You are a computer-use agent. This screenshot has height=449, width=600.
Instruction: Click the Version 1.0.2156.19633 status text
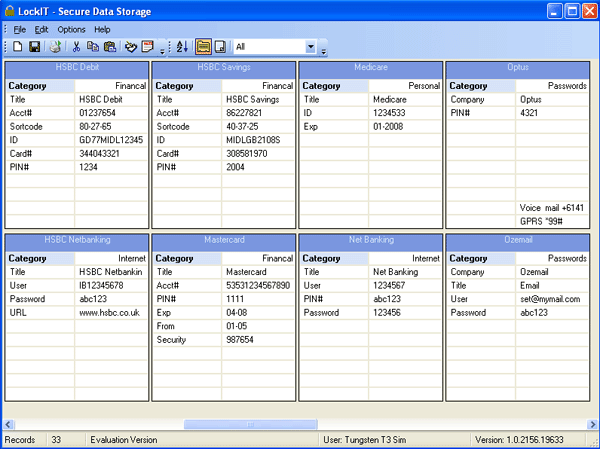tap(519, 440)
